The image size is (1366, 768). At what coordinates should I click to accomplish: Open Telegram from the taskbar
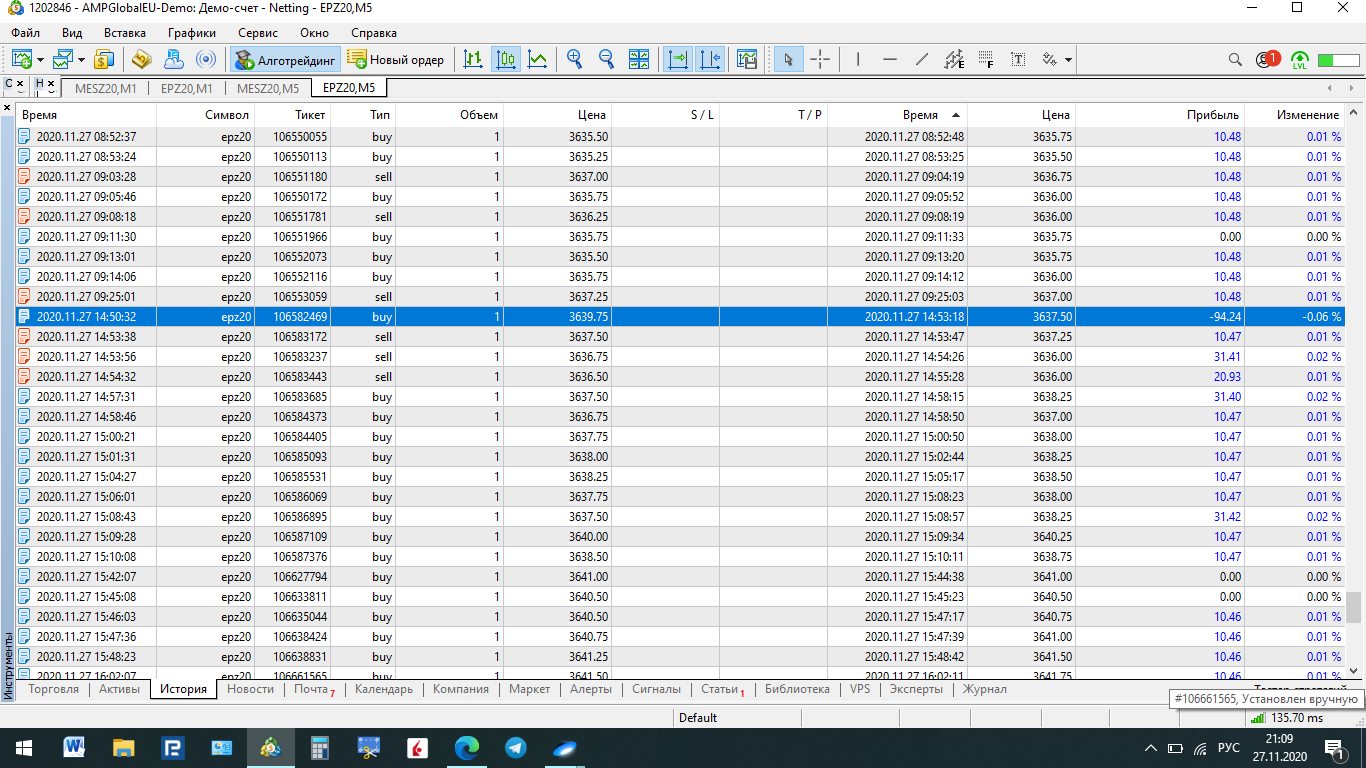[516, 747]
